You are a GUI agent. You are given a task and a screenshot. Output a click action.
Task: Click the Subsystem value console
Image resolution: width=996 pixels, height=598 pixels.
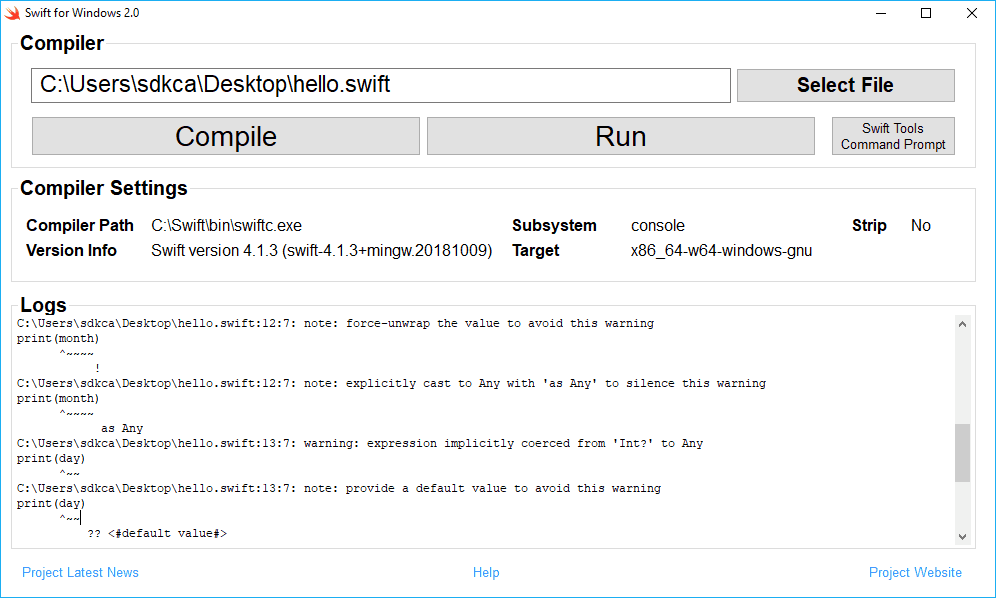pyautogui.click(x=657, y=226)
